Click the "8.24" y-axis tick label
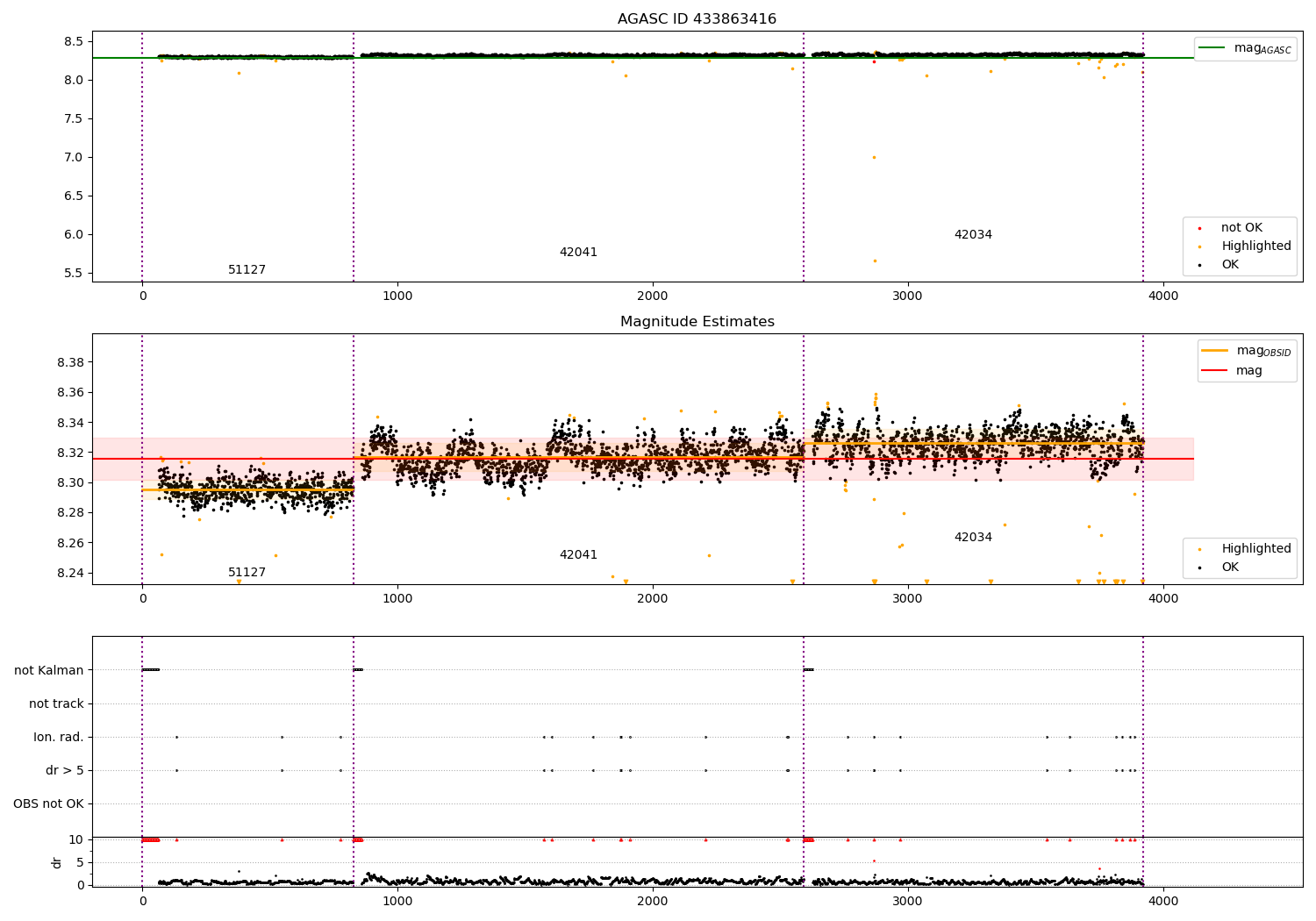Screen dimensions: 1316x921 (x=70, y=574)
